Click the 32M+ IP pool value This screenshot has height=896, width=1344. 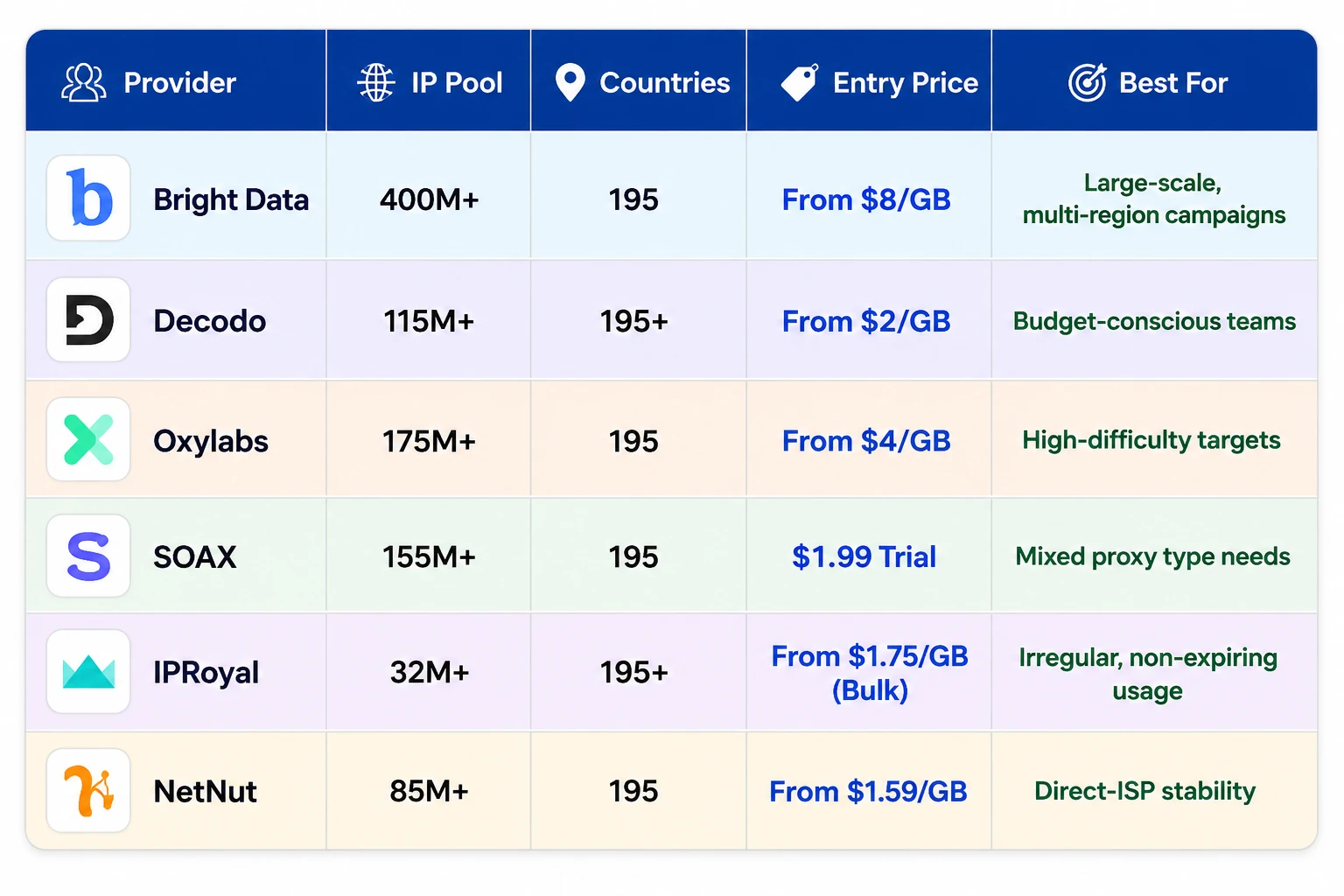click(x=429, y=672)
